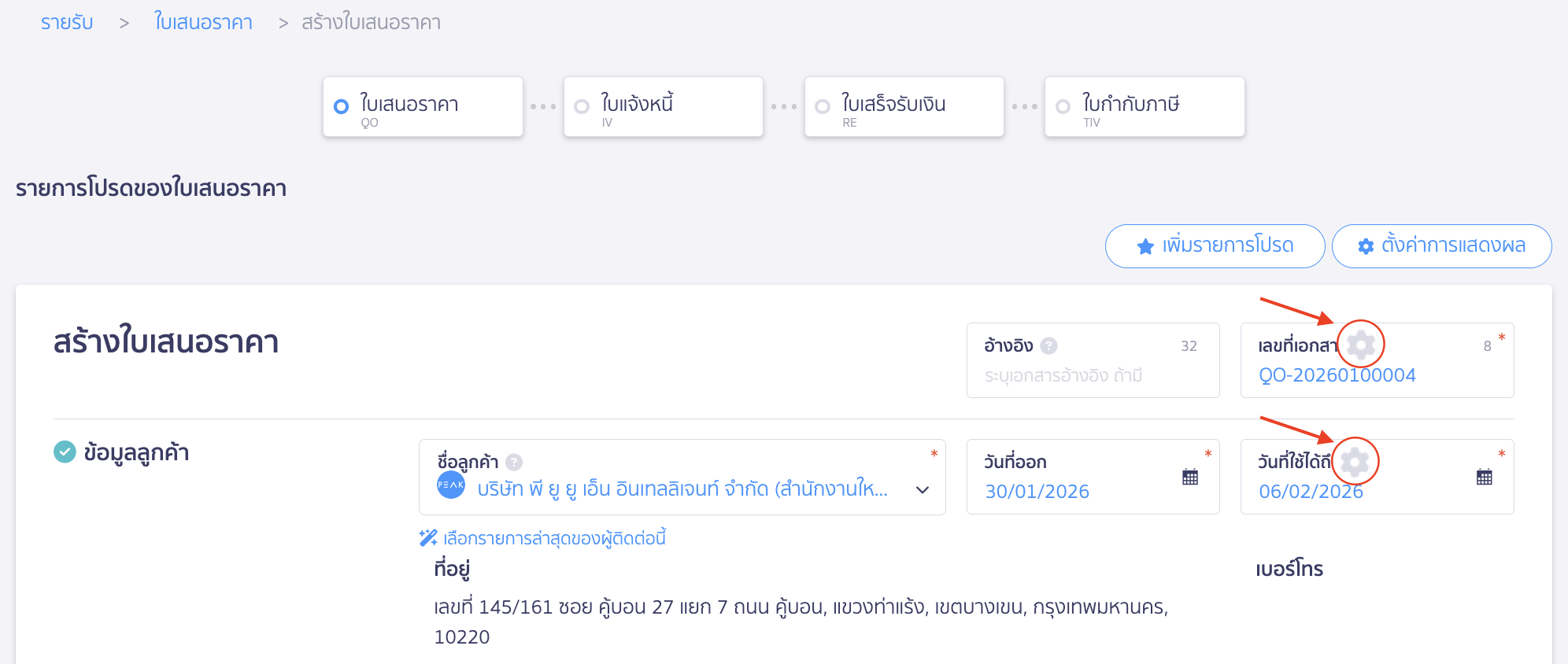Click the star icon on เพิ่มรายการโปรด

click(x=1145, y=245)
